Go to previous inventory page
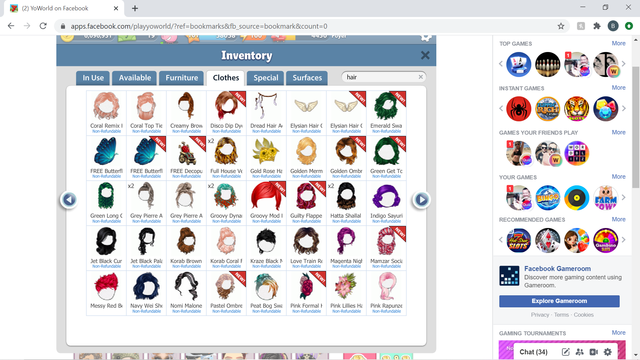 click(69, 200)
